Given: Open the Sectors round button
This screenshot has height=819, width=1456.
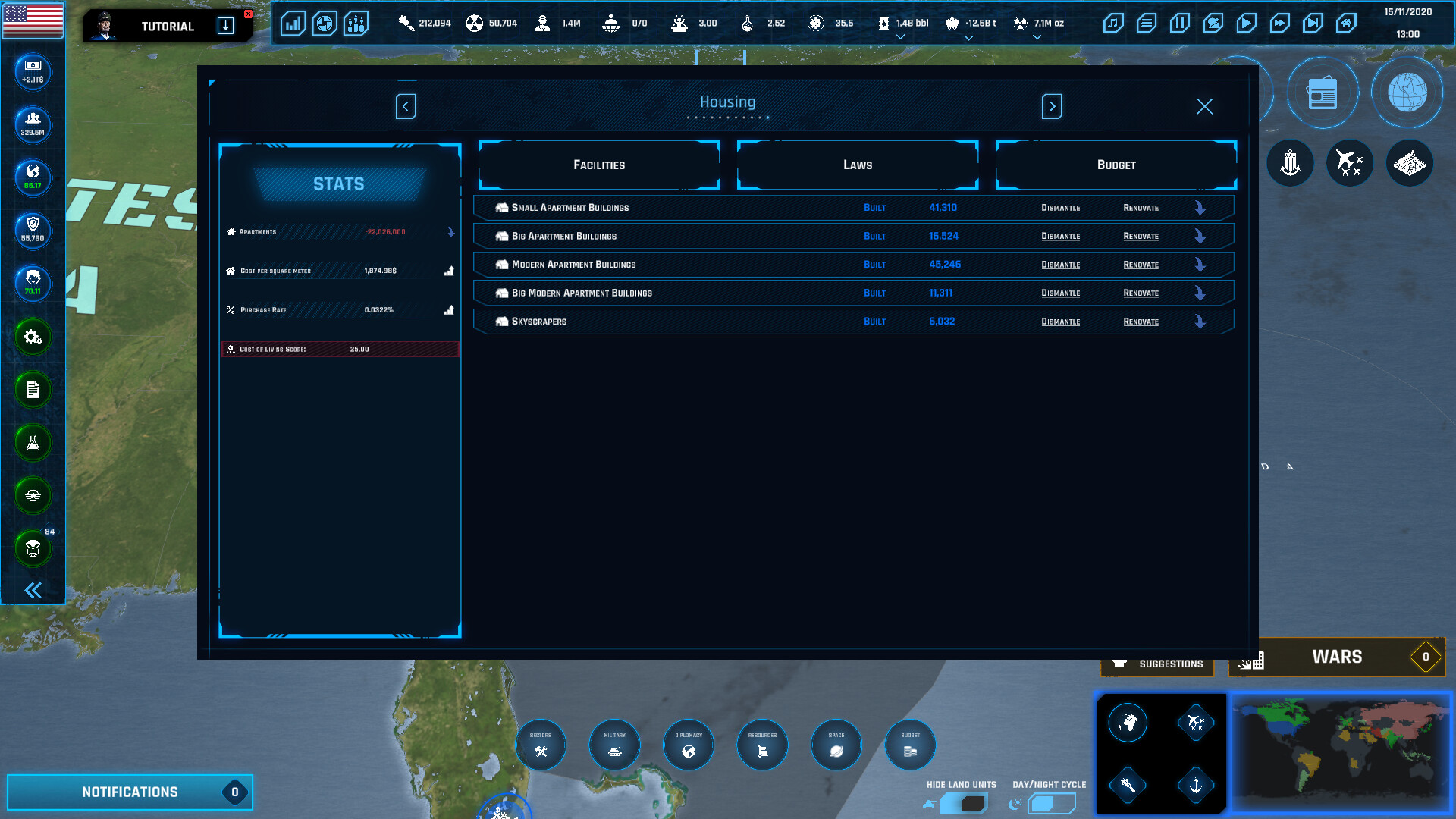Looking at the screenshot, I should click(541, 745).
